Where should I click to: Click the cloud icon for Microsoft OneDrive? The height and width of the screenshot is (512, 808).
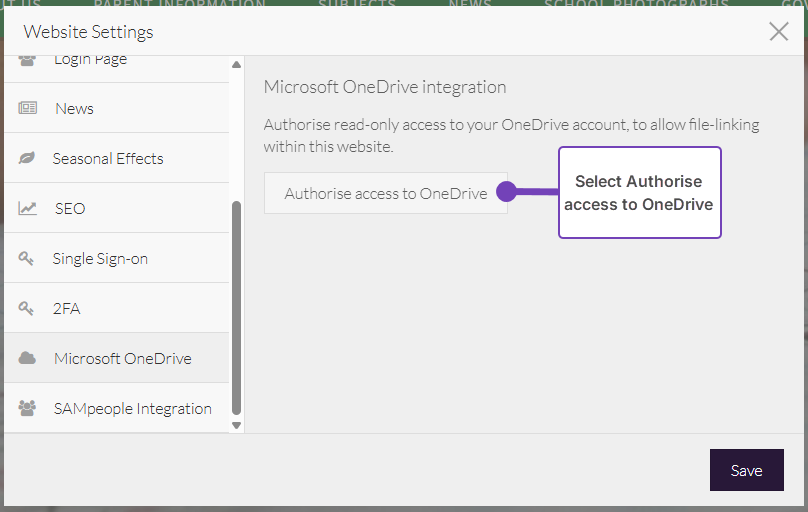tap(27, 358)
